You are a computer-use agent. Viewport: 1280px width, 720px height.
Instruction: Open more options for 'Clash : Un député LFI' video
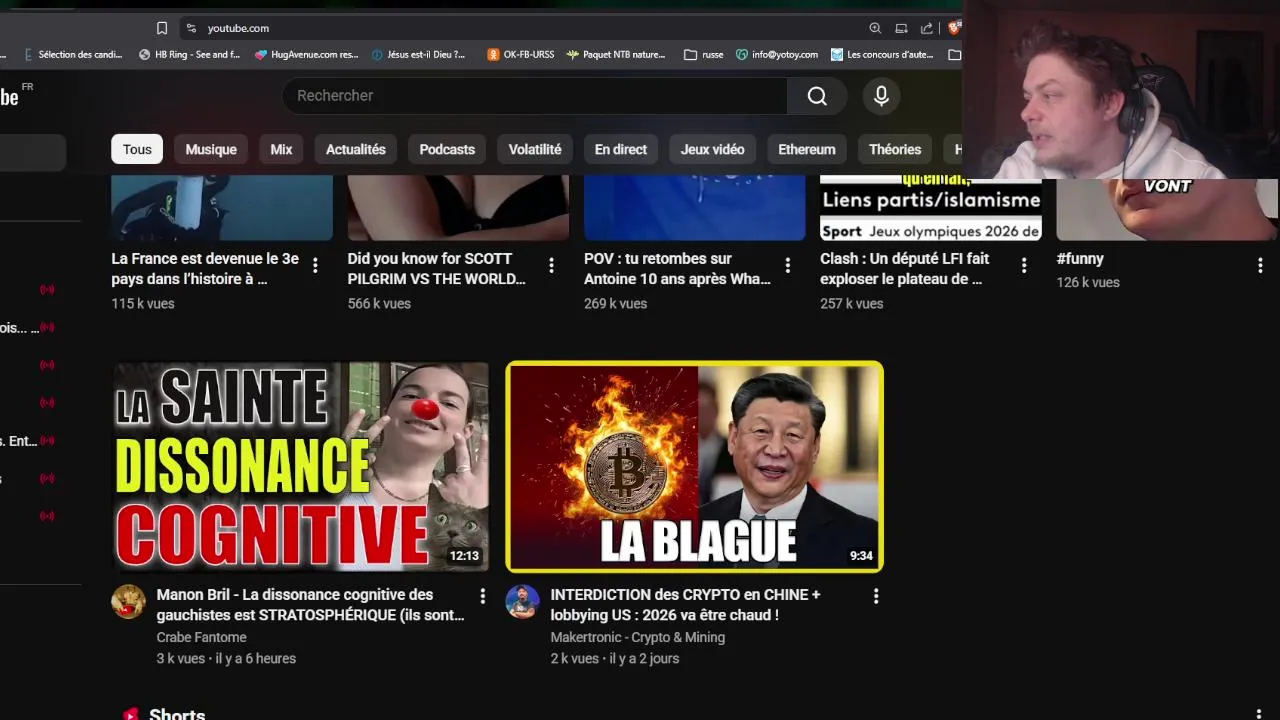[x=1024, y=265]
